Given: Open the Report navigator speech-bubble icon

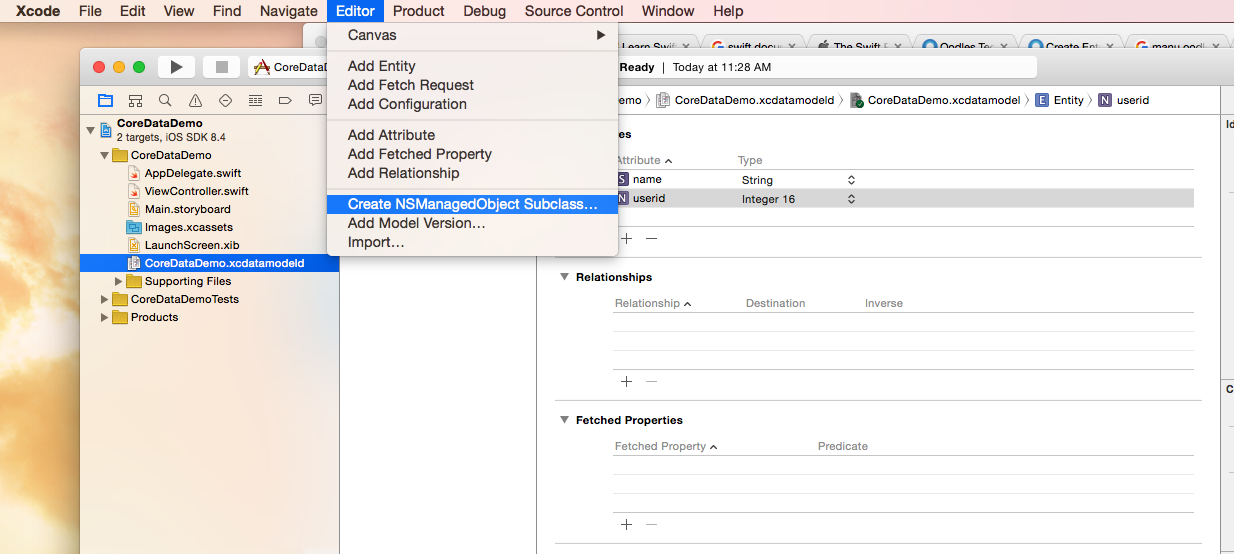Looking at the screenshot, I should pyautogui.click(x=315, y=100).
